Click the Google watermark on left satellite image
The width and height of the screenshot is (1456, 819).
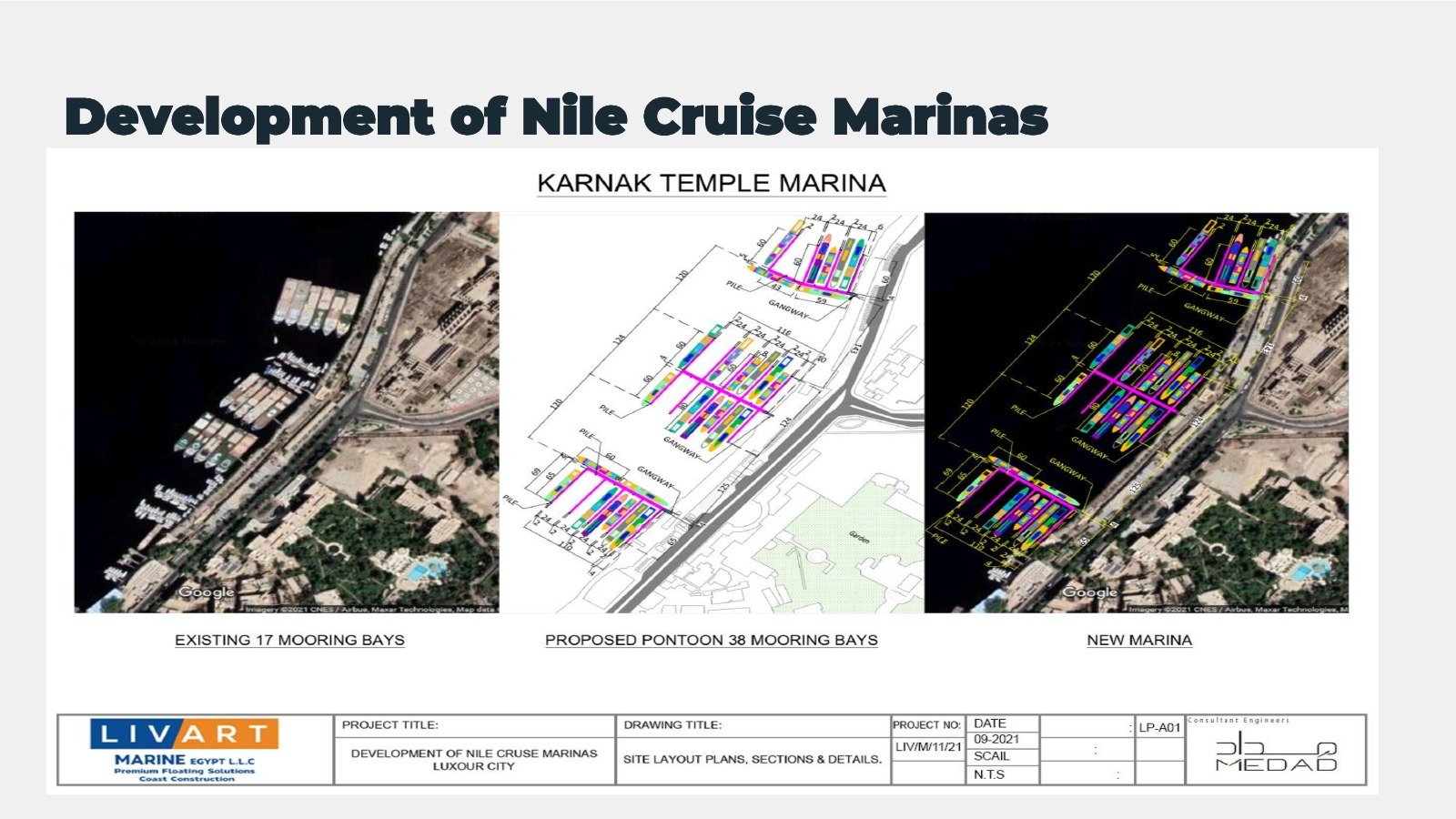pyautogui.click(x=206, y=592)
